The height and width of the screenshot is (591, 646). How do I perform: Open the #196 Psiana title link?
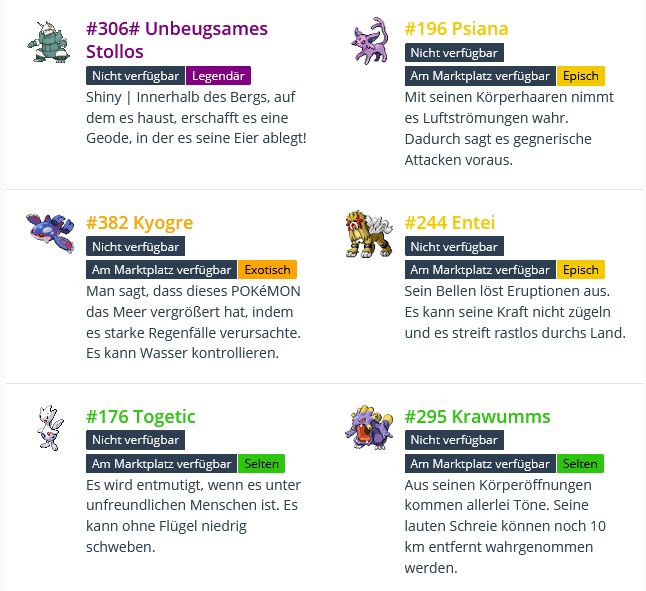[456, 28]
